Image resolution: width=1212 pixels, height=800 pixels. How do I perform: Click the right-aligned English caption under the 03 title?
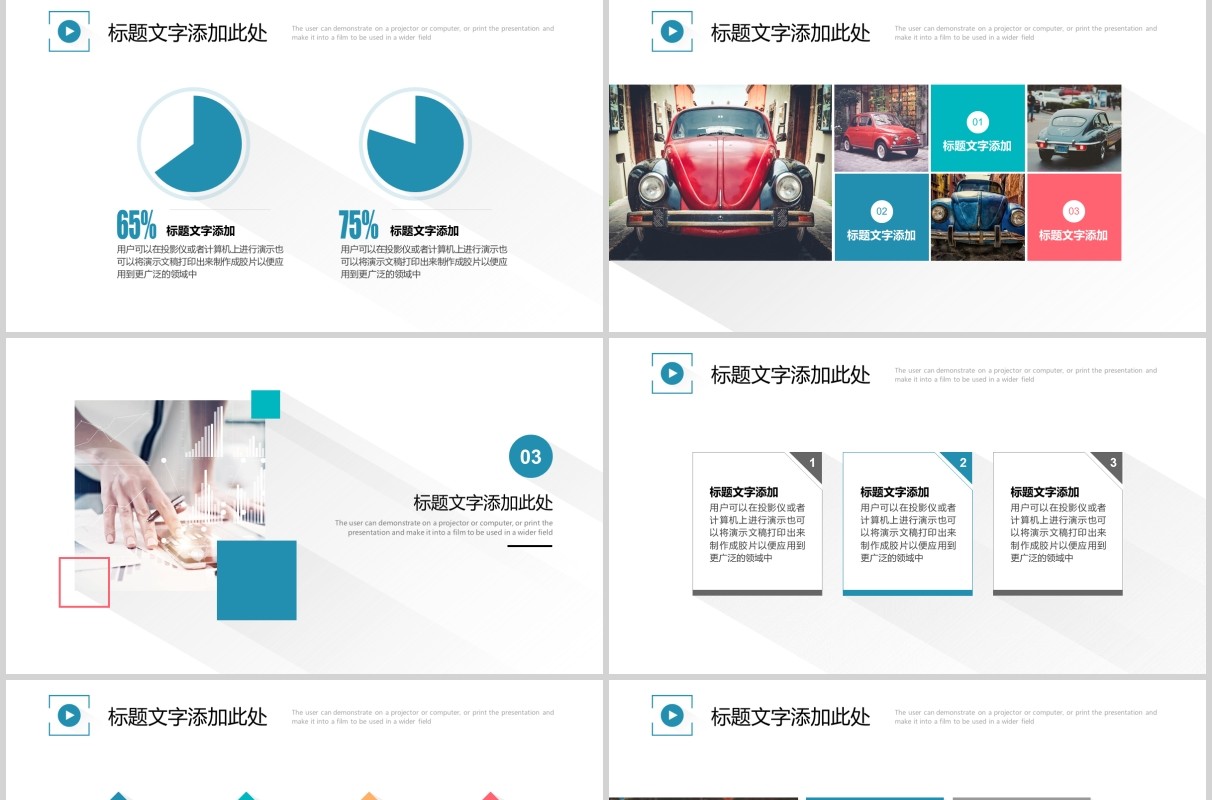[x=444, y=527]
